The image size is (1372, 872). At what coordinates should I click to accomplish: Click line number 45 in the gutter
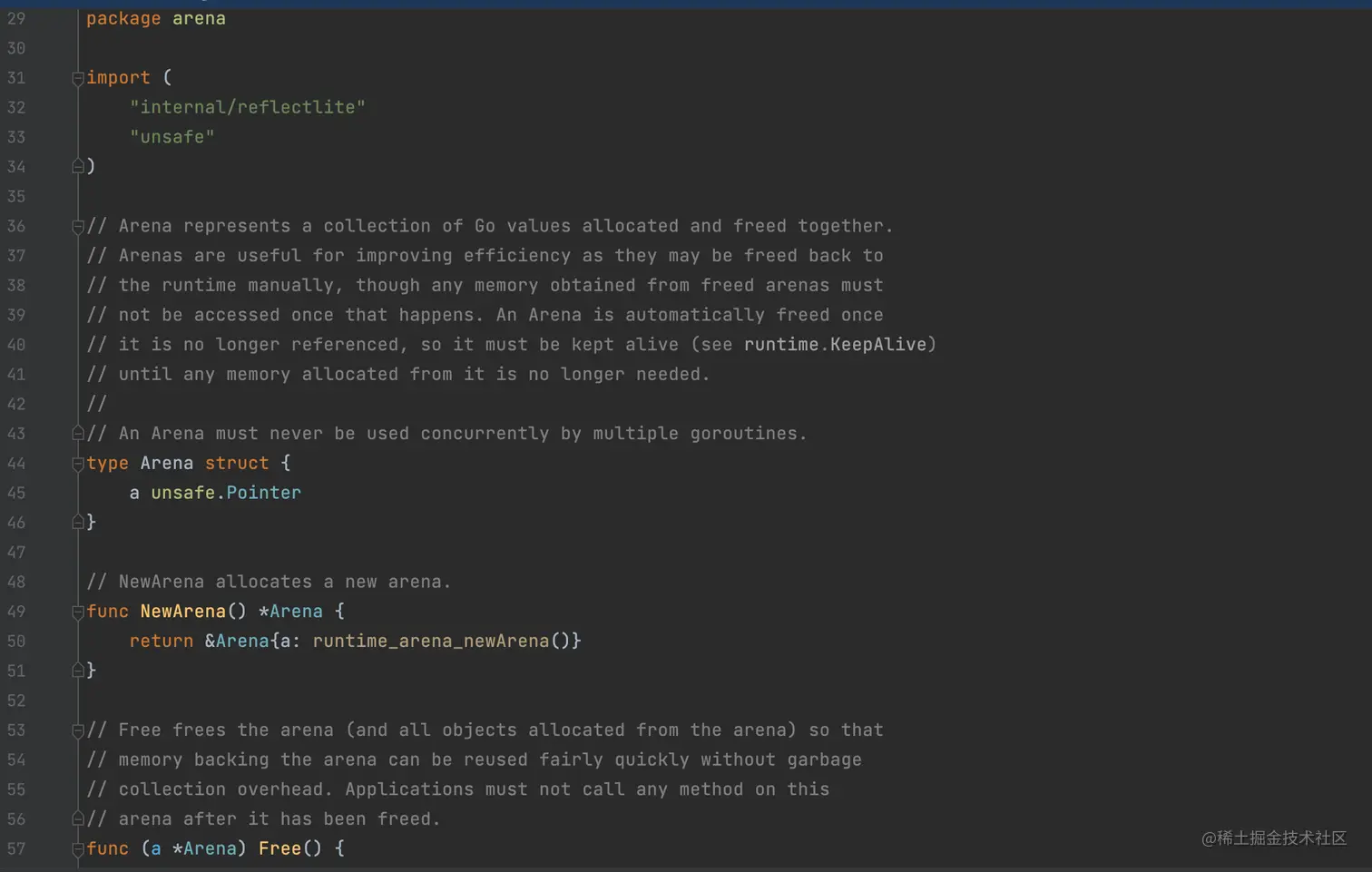[x=16, y=494]
